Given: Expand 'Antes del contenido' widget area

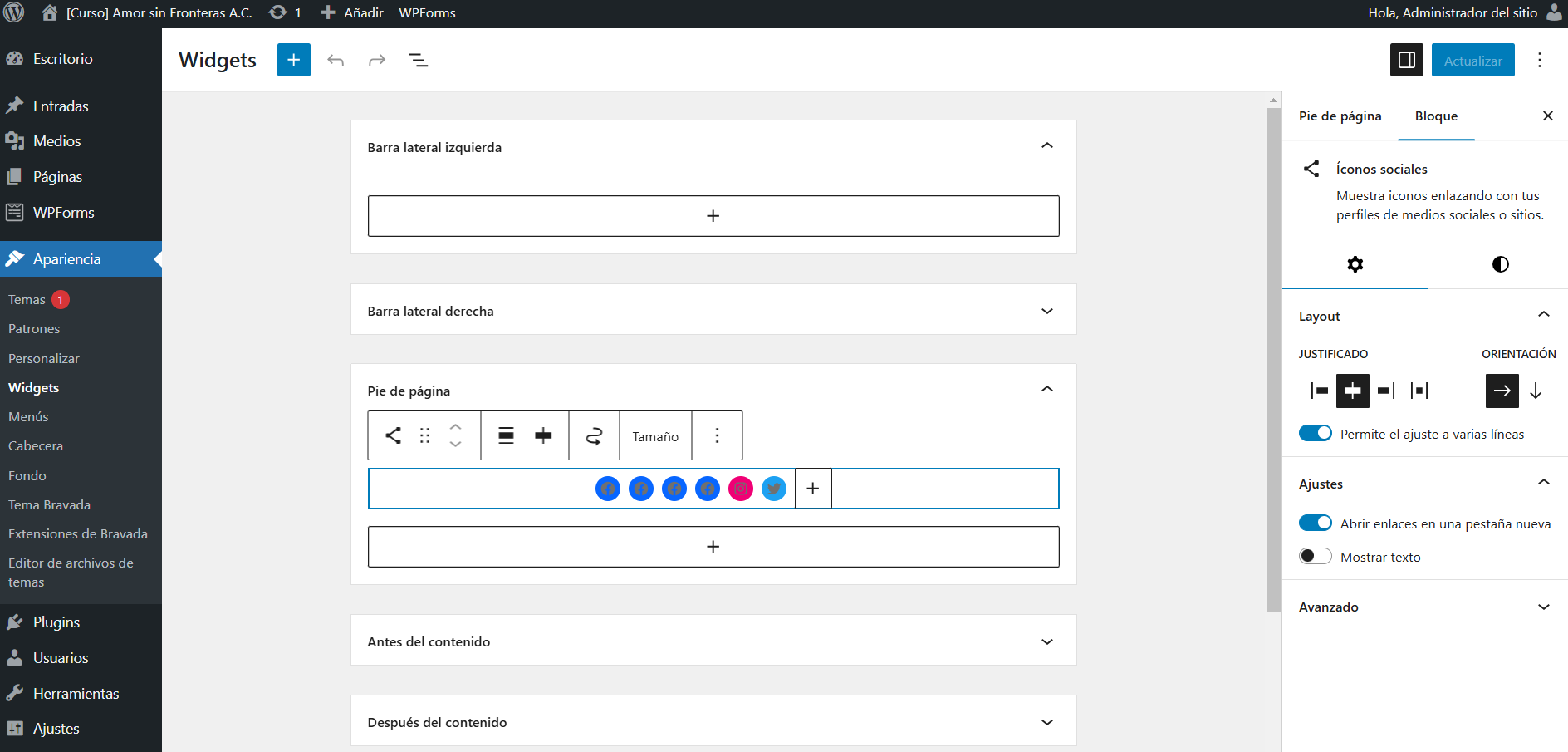Looking at the screenshot, I should (1046, 641).
